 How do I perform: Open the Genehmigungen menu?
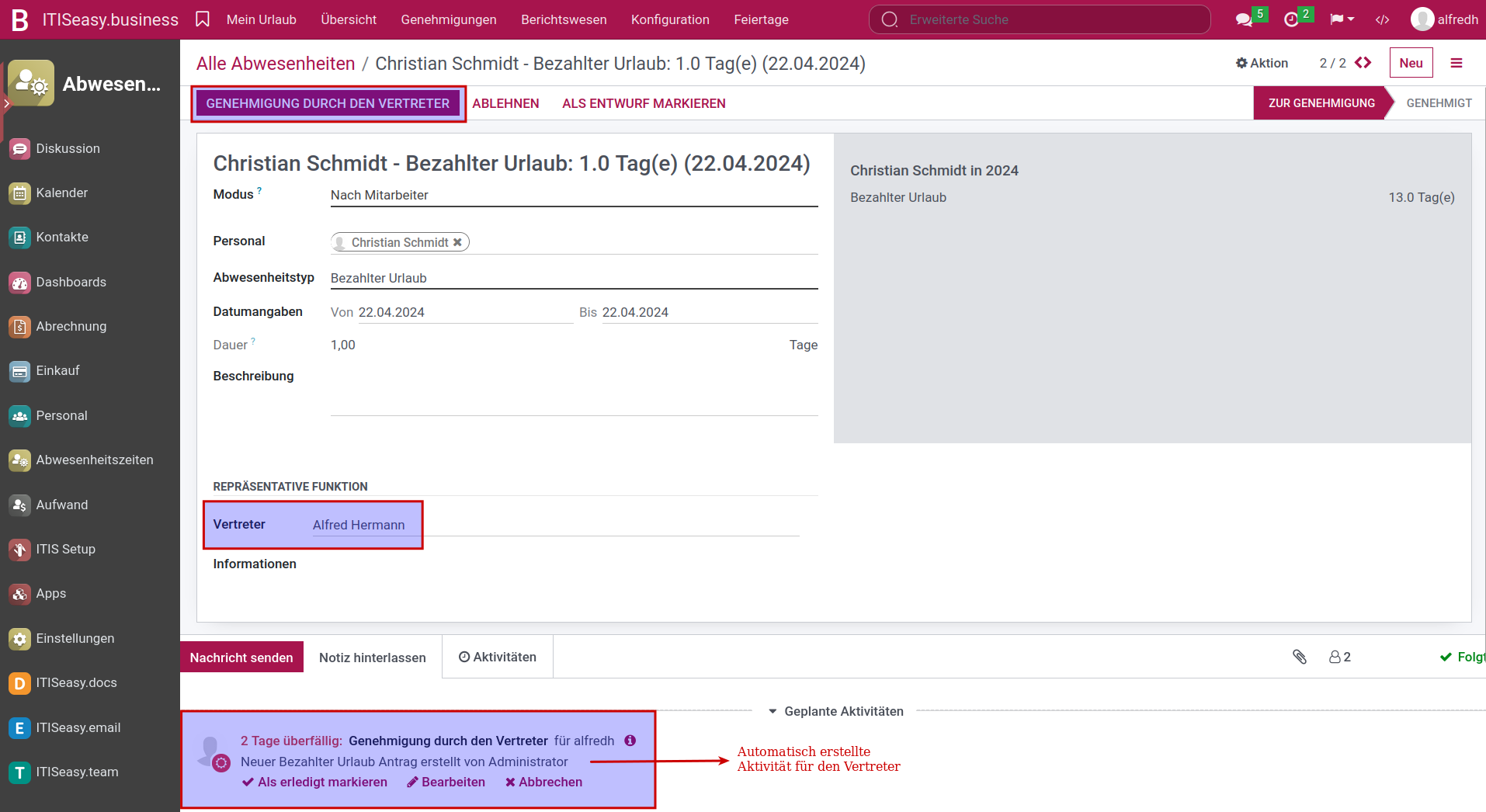point(449,19)
